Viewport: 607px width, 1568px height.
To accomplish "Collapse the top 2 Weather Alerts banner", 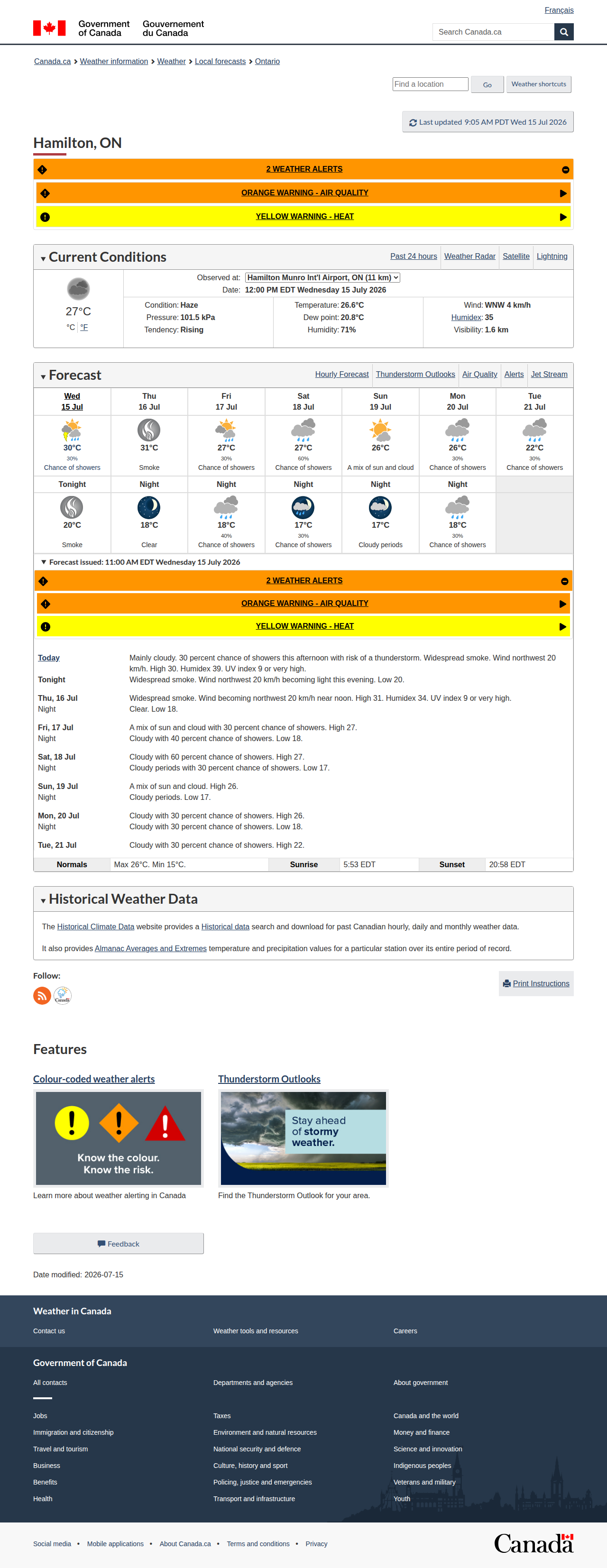I will (566, 170).
